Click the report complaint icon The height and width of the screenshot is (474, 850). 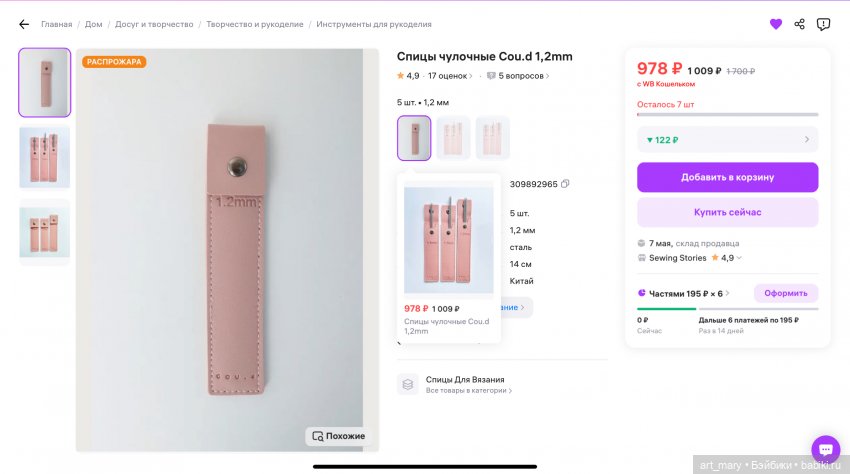pyautogui.click(x=823, y=24)
